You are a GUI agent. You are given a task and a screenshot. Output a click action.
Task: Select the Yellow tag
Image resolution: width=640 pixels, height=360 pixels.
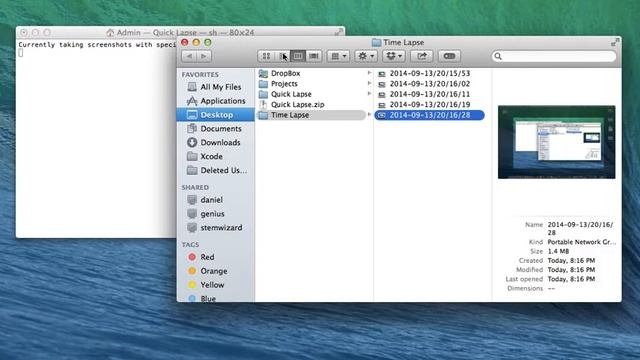tap(216, 284)
